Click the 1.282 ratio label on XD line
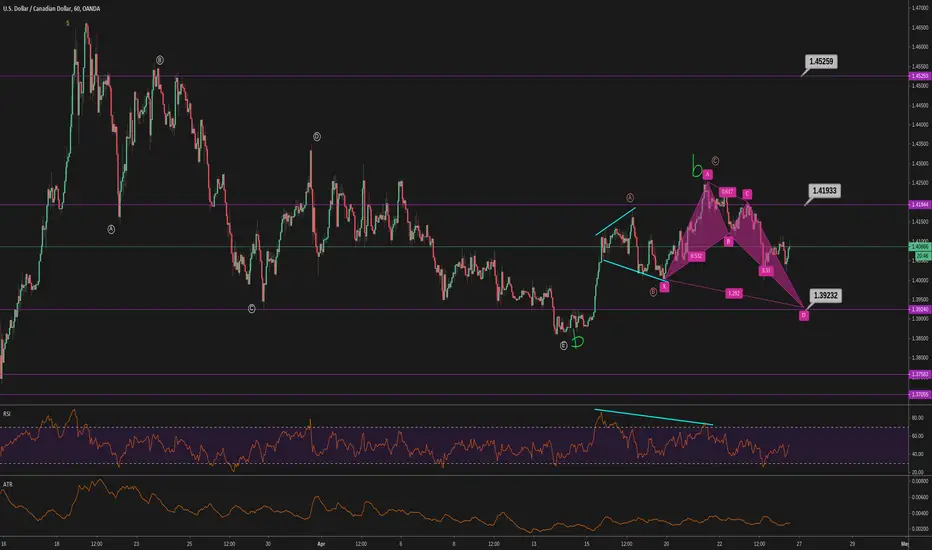Screen dimensions: 932x550 coord(734,293)
